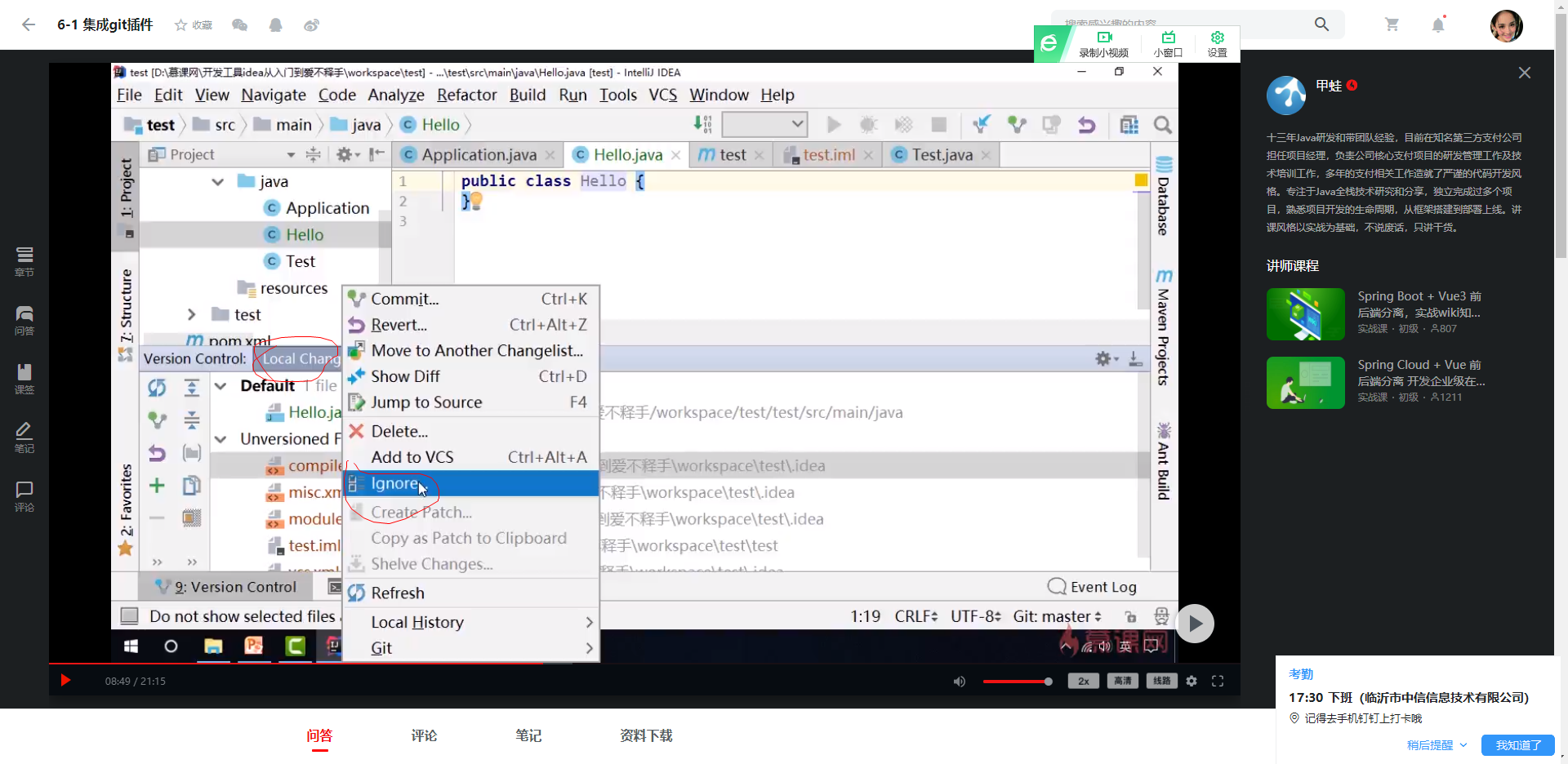Open the user avatar profile
This screenshot has height=764, width=1568.
click(x=1506, y=25)
